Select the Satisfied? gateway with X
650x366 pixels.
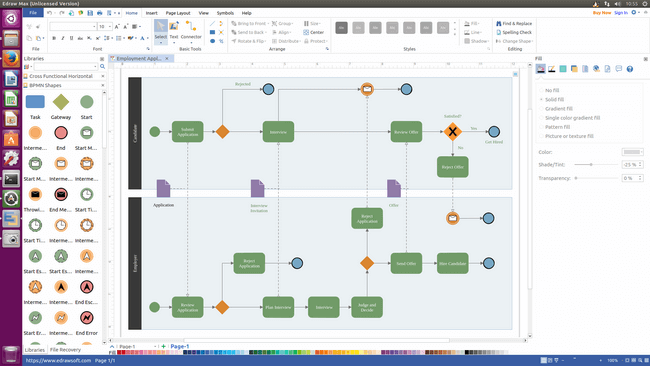tap(453, 132)
